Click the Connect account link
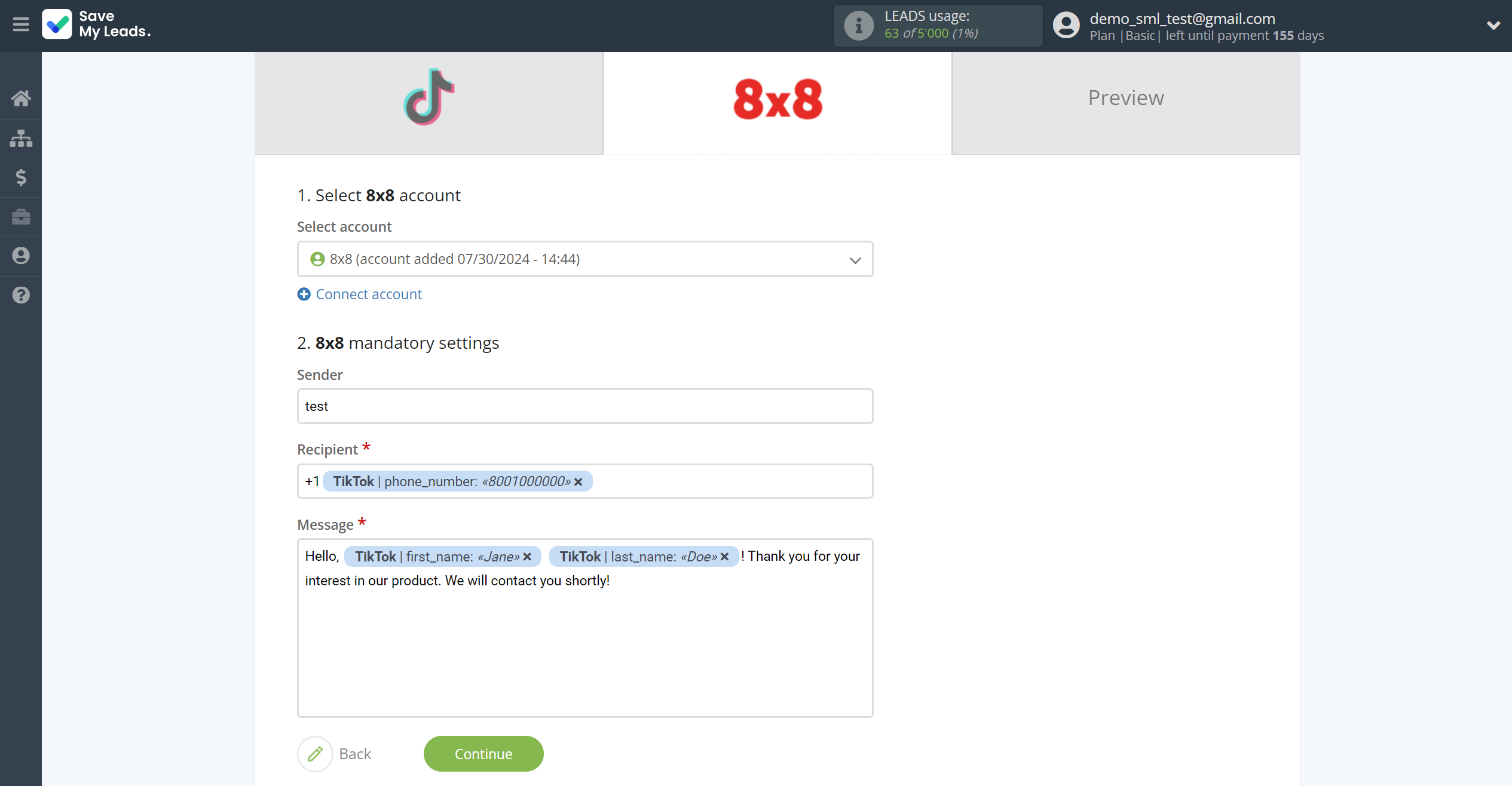 tap(359, 293)
